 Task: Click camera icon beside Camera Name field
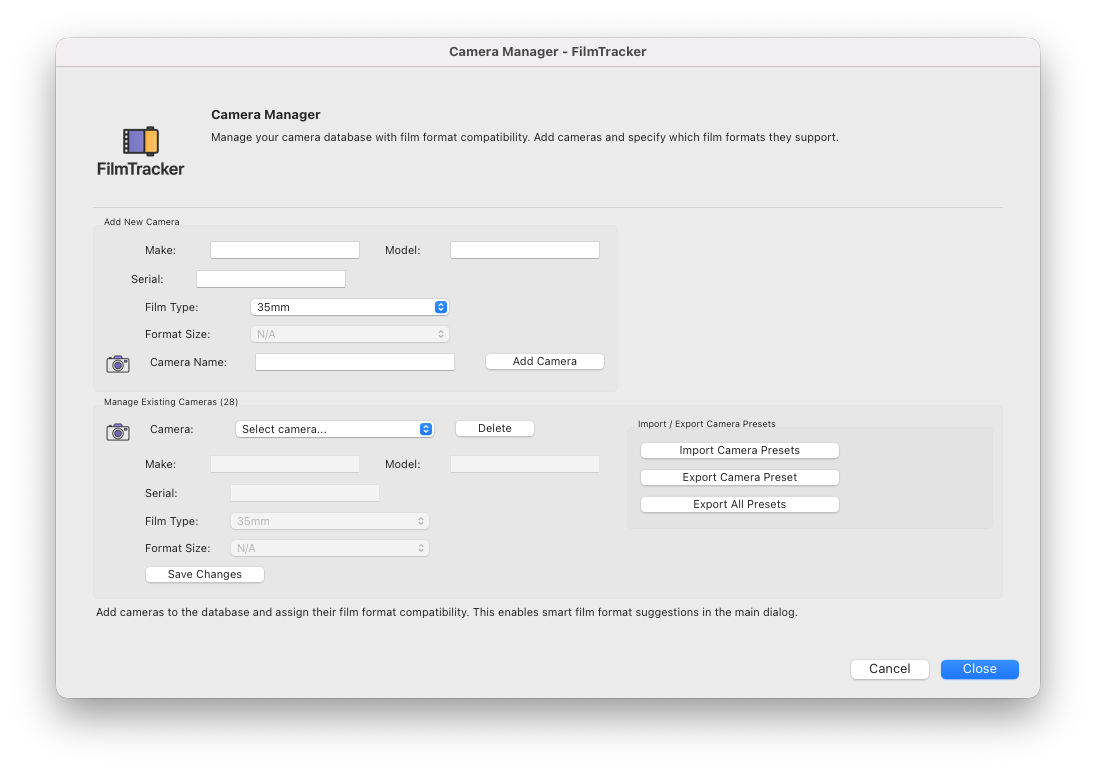click(x=118, y=363)
